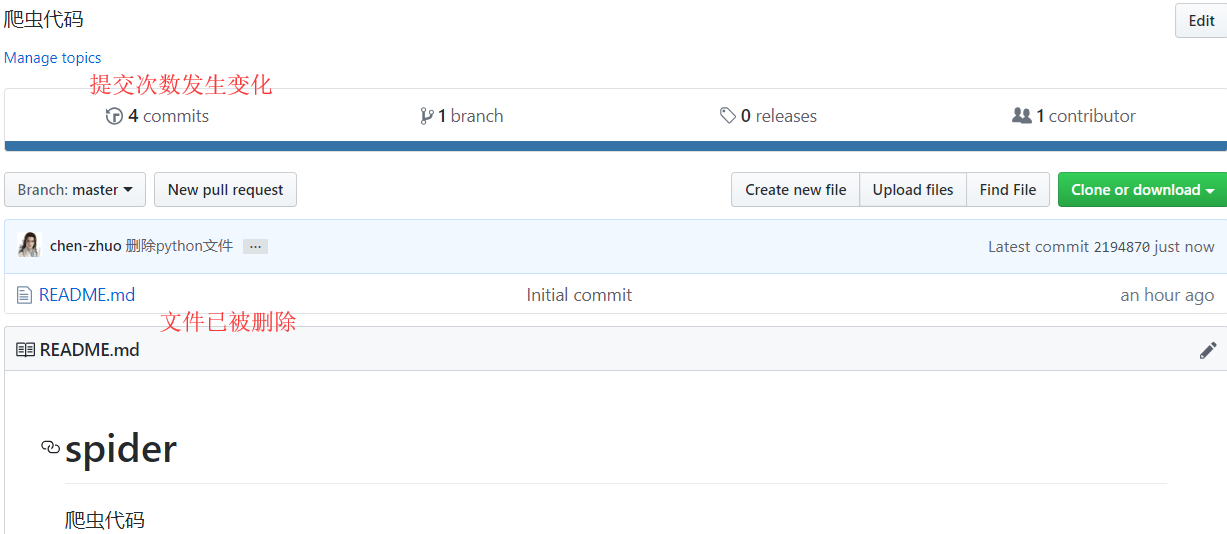Click the blue language bar
This screenshot has height=534, width=1227.
(x=615, y=146)
